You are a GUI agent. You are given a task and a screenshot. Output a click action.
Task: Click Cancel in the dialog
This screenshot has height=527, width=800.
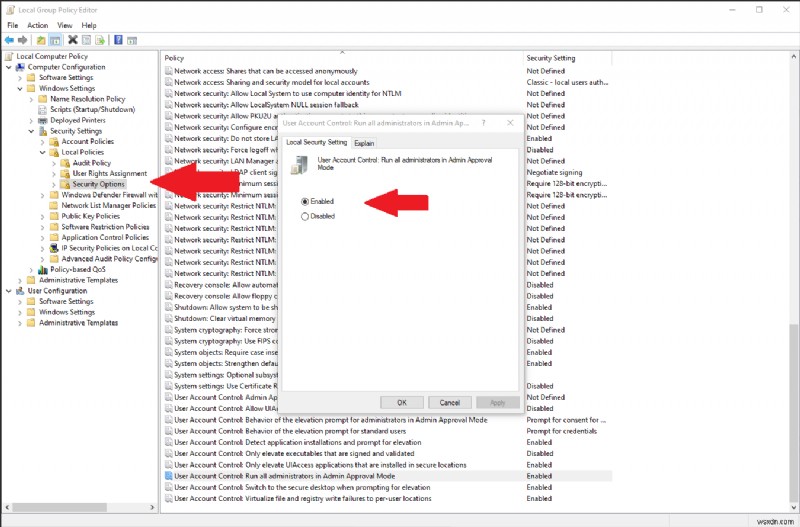tap(449, 403)
